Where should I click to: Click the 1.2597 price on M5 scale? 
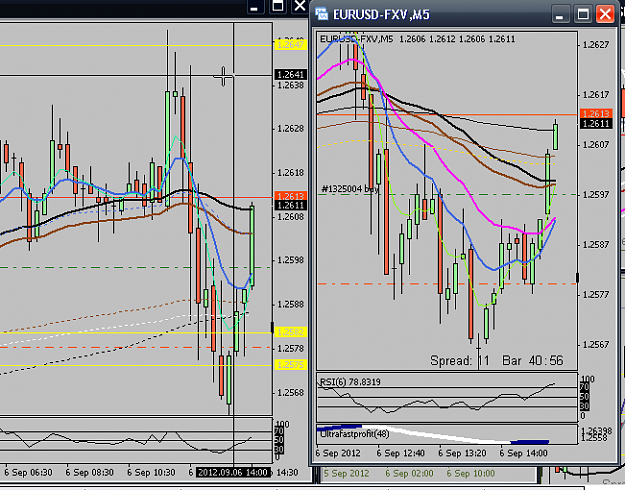(596, 195)
